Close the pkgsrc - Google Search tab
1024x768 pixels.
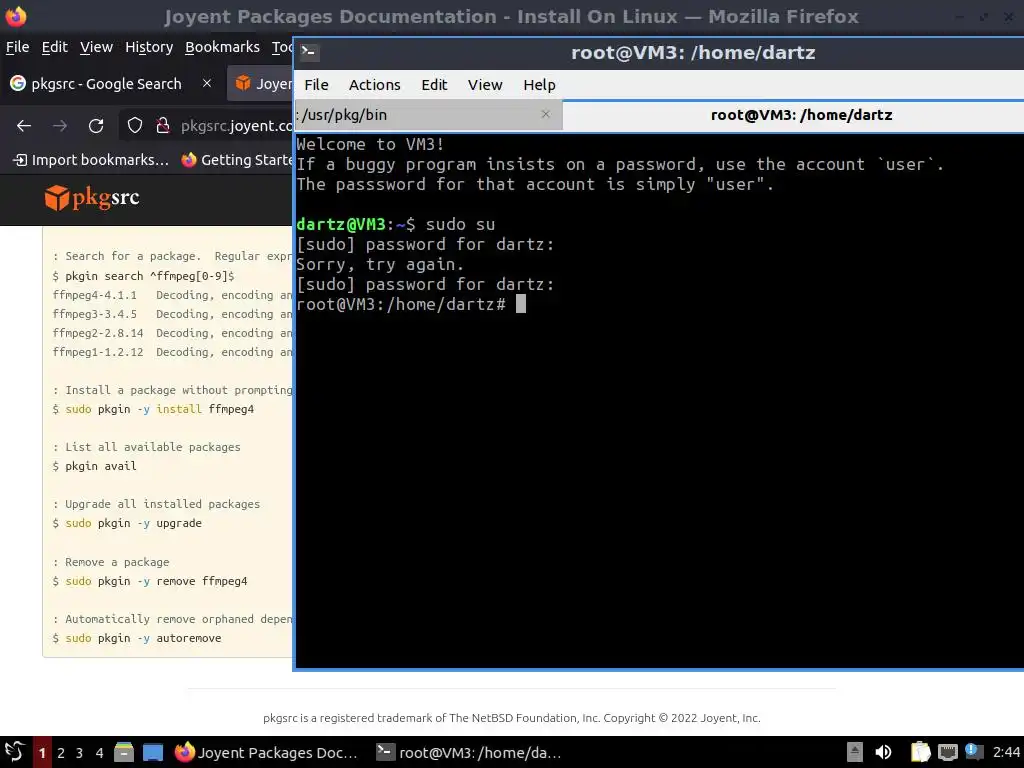pos(207,83)
